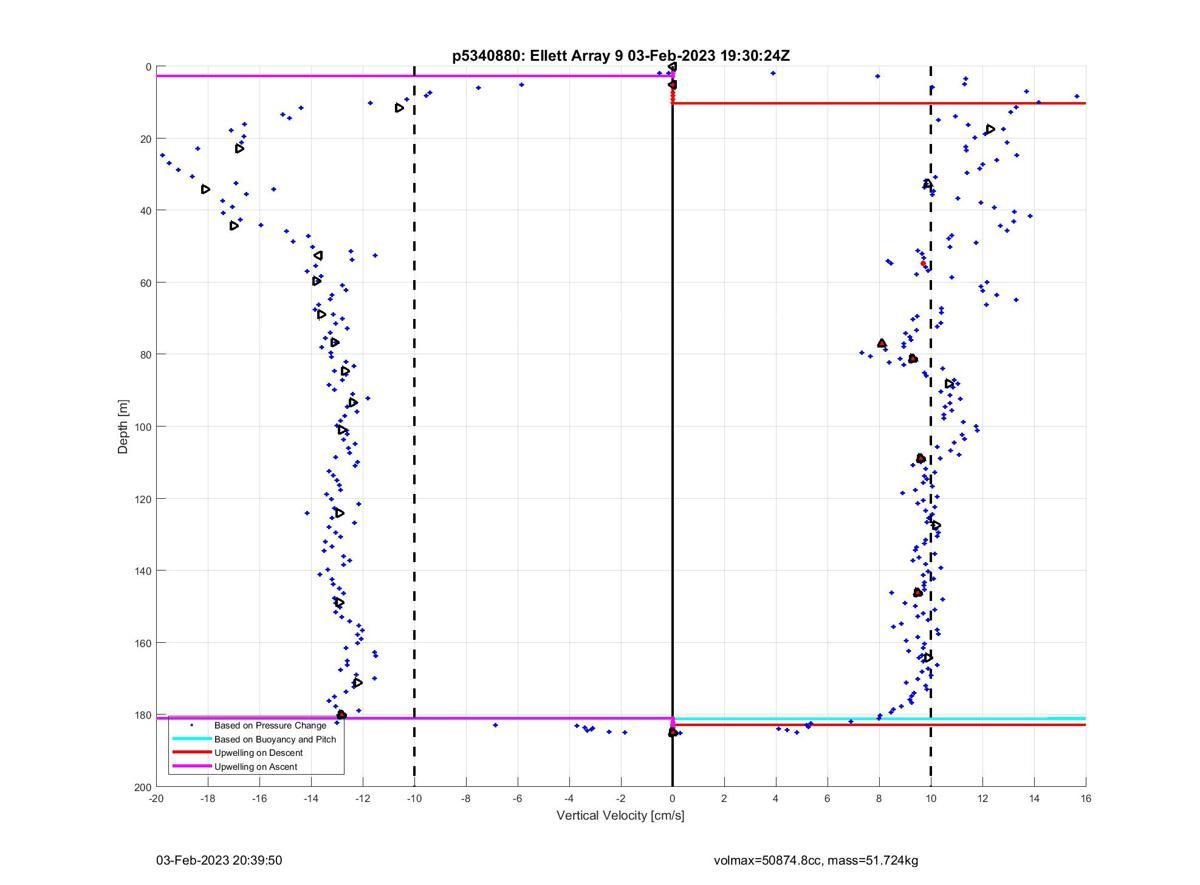Select the 'Vertical Velocity [cm/s]' x-axis label
This screenshot has height=885, width=1200.
coord(620,816)
